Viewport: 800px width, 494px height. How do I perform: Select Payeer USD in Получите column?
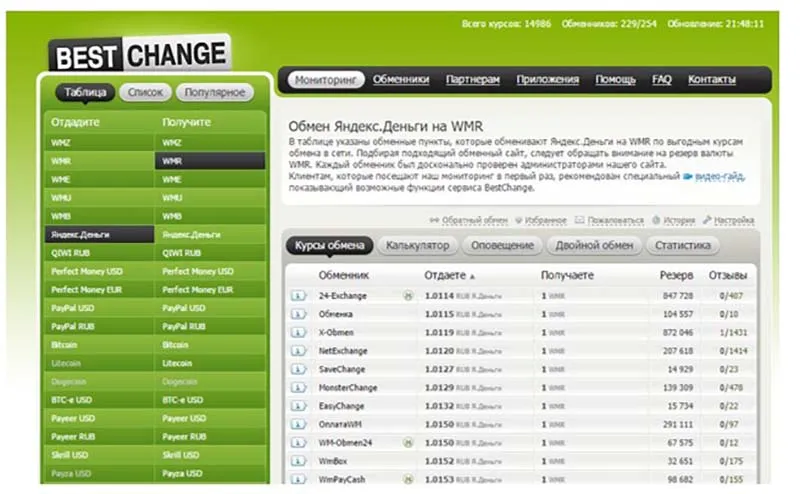coord(210,418)
